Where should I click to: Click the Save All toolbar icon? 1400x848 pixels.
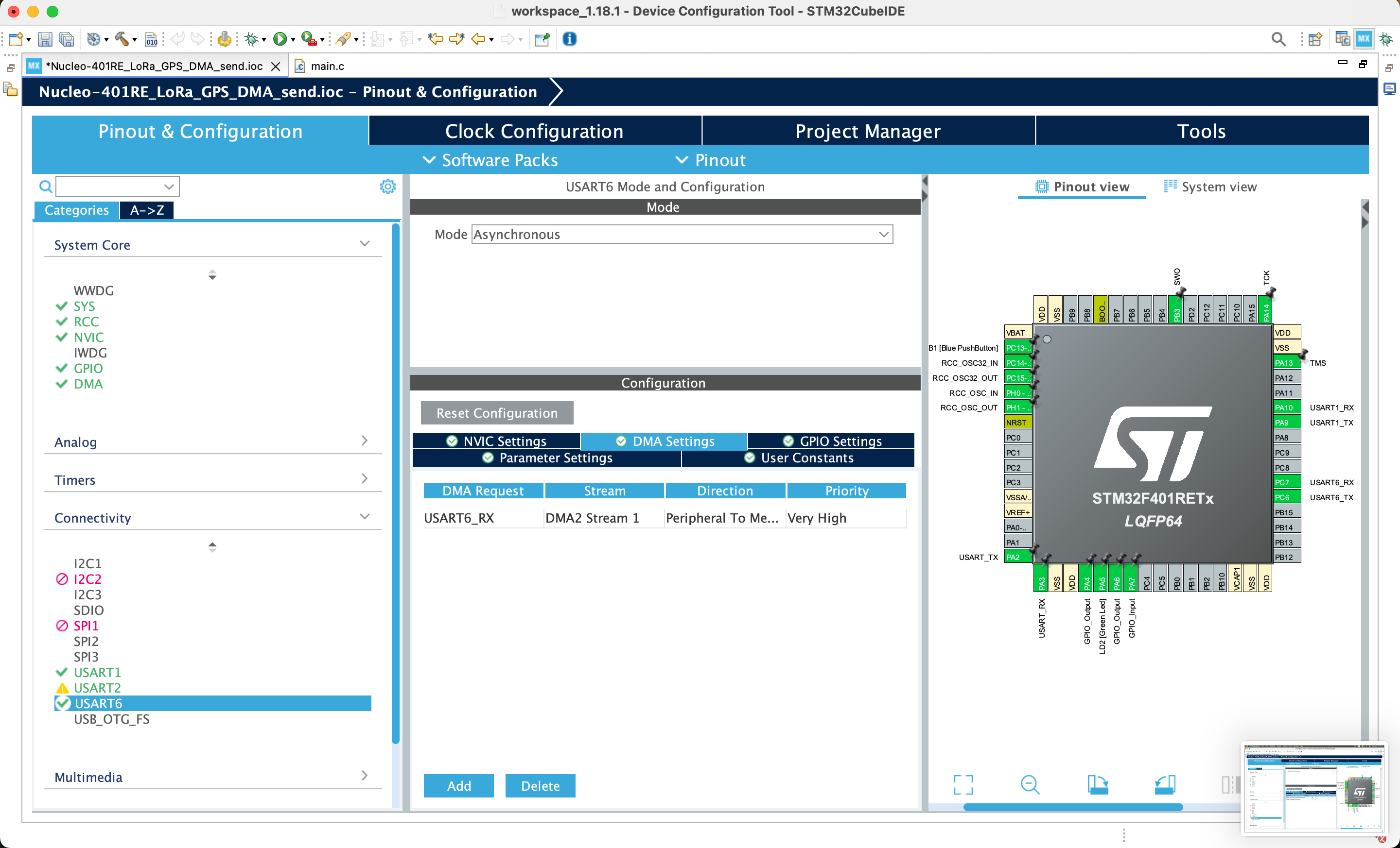pos(66,39)
